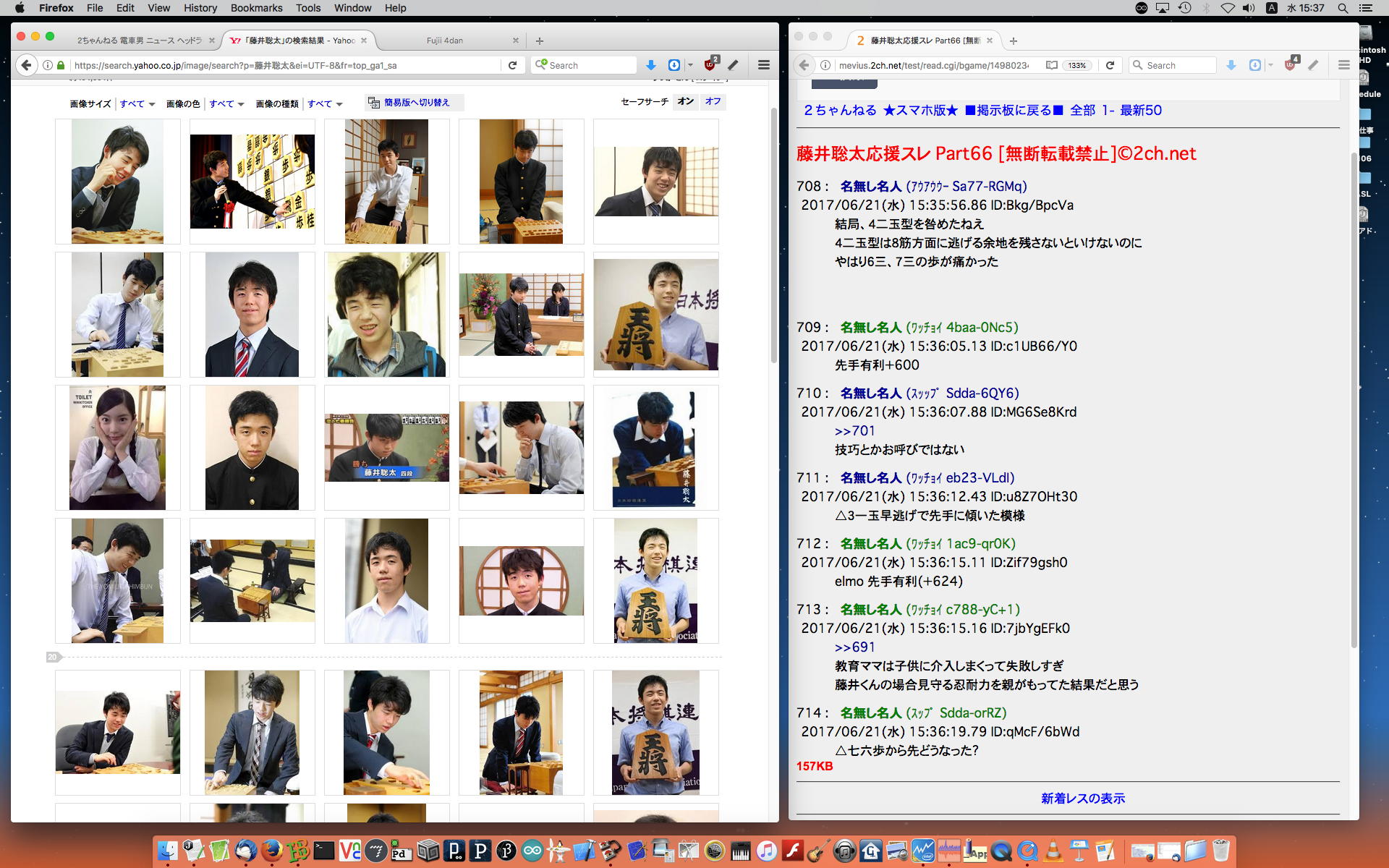Open the hamburger menu in left Firefox window
Viewport: 1389px width, 868px height.
pyautogui.click(x=763, y=65)
